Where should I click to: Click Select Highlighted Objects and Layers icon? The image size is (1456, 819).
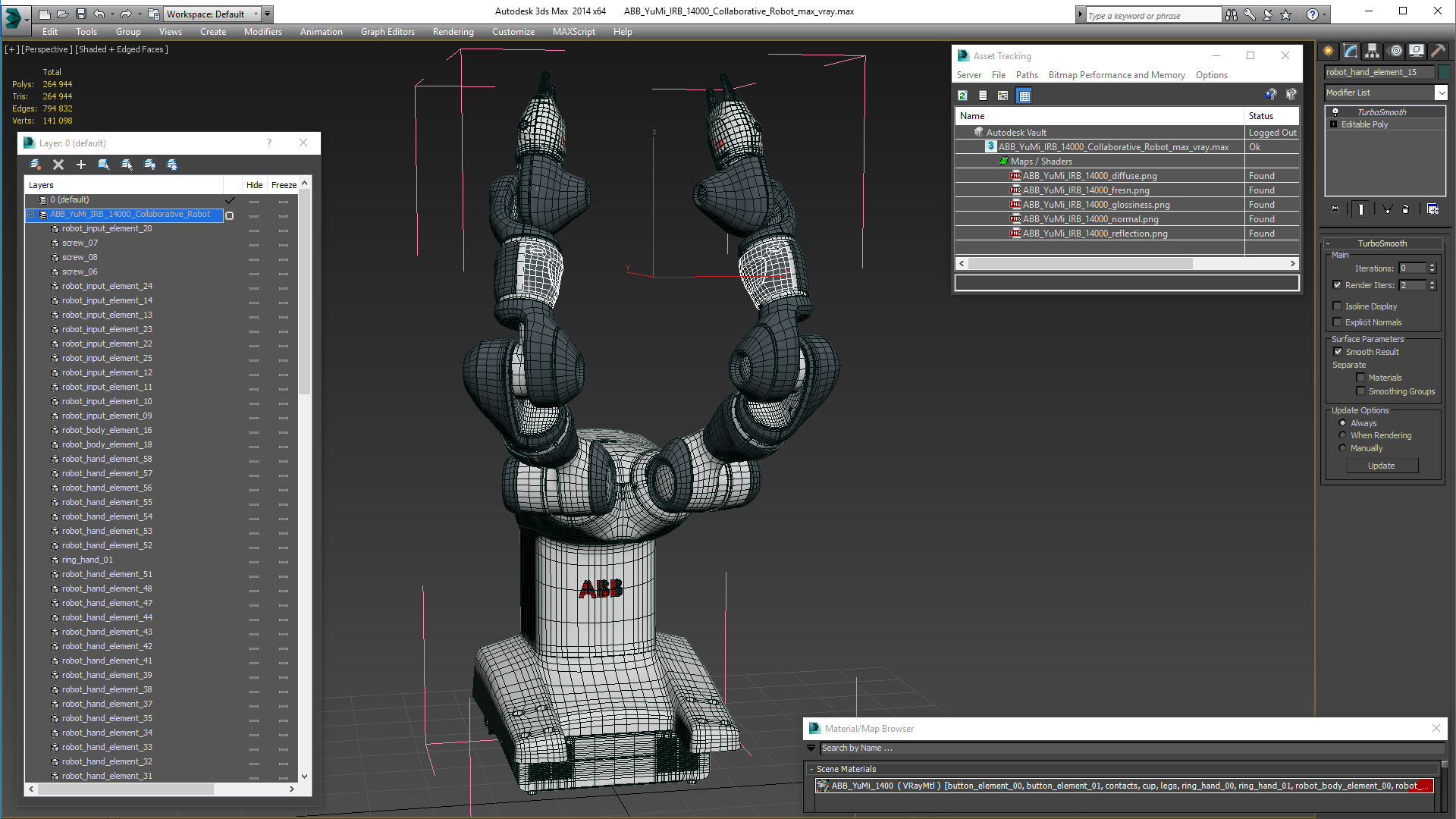[104, 165]
